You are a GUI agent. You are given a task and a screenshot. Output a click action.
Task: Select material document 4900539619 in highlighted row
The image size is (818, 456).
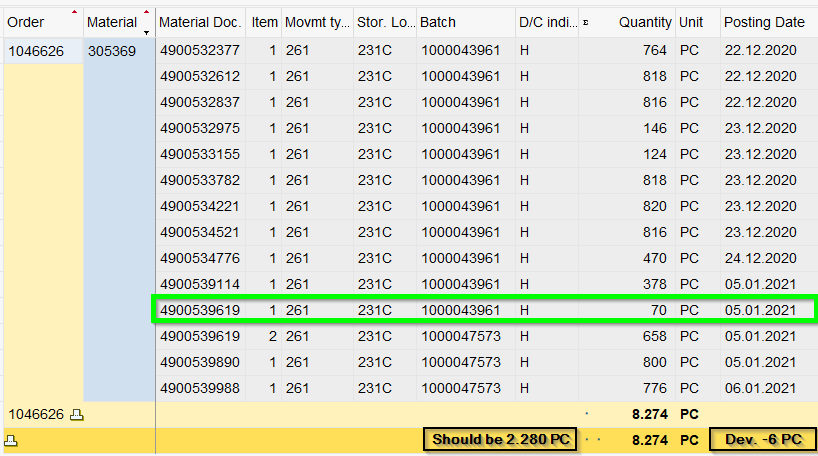[200, 310]
